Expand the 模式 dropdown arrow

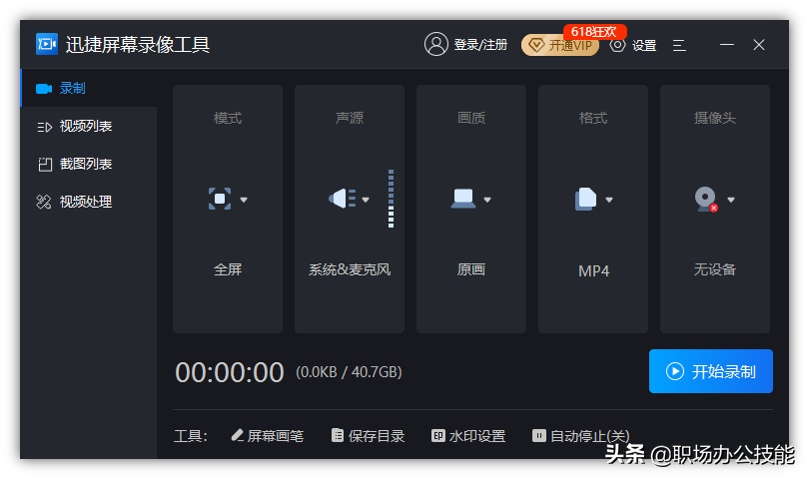pos(244,200)
